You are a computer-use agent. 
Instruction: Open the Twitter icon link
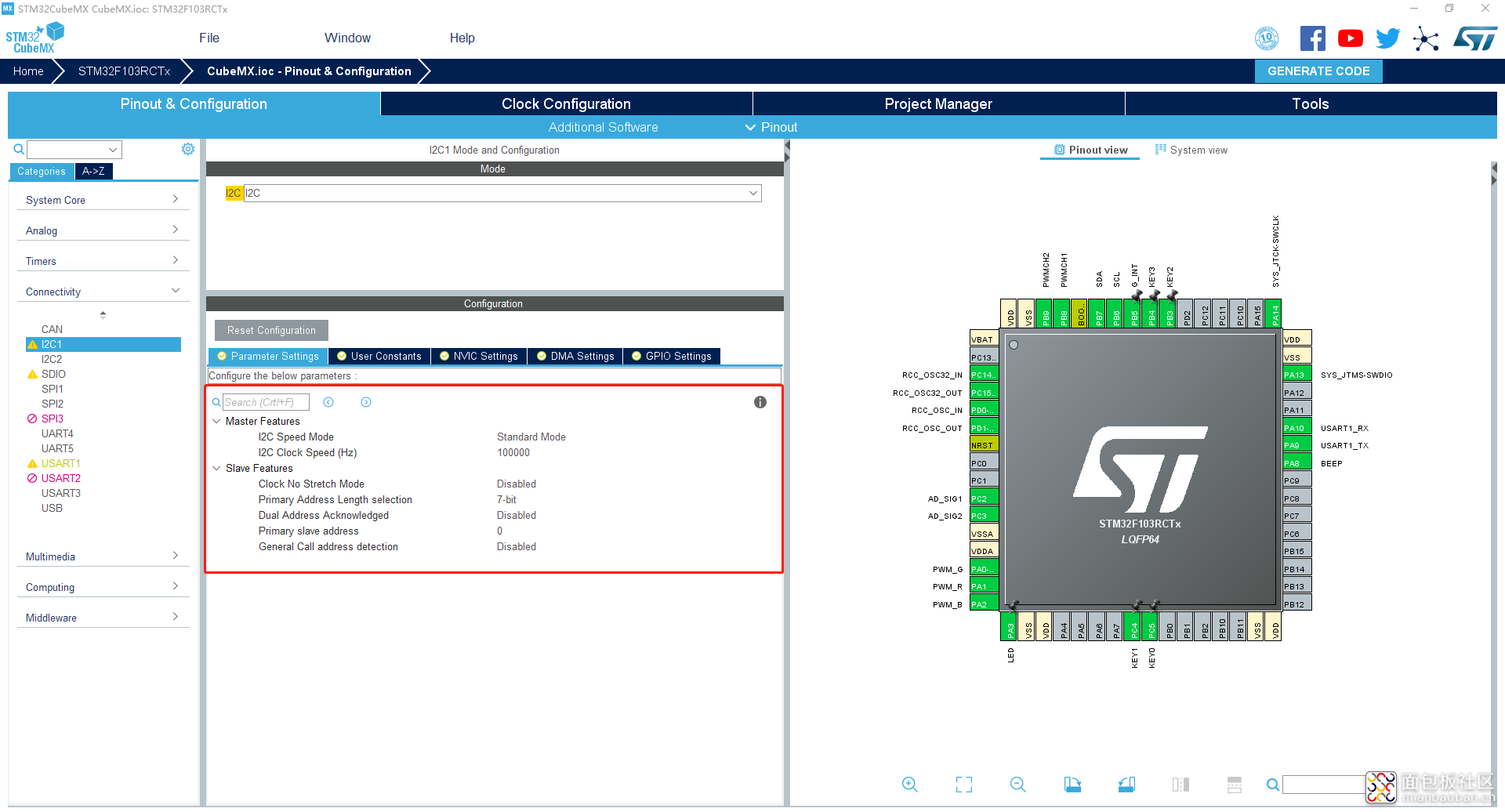1387,38
